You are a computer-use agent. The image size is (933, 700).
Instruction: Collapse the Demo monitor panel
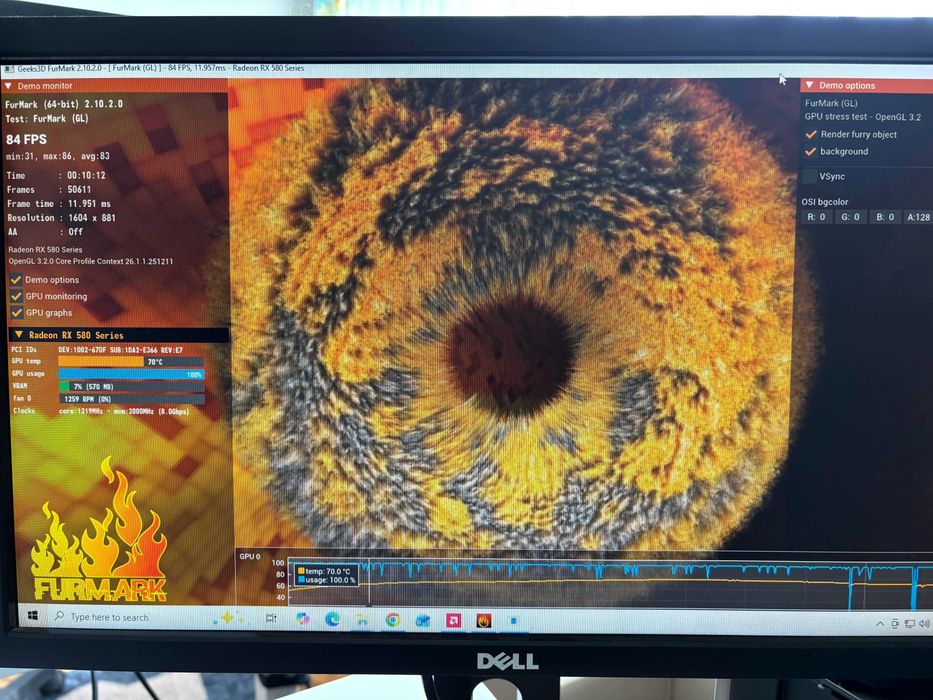pos(8,86)
